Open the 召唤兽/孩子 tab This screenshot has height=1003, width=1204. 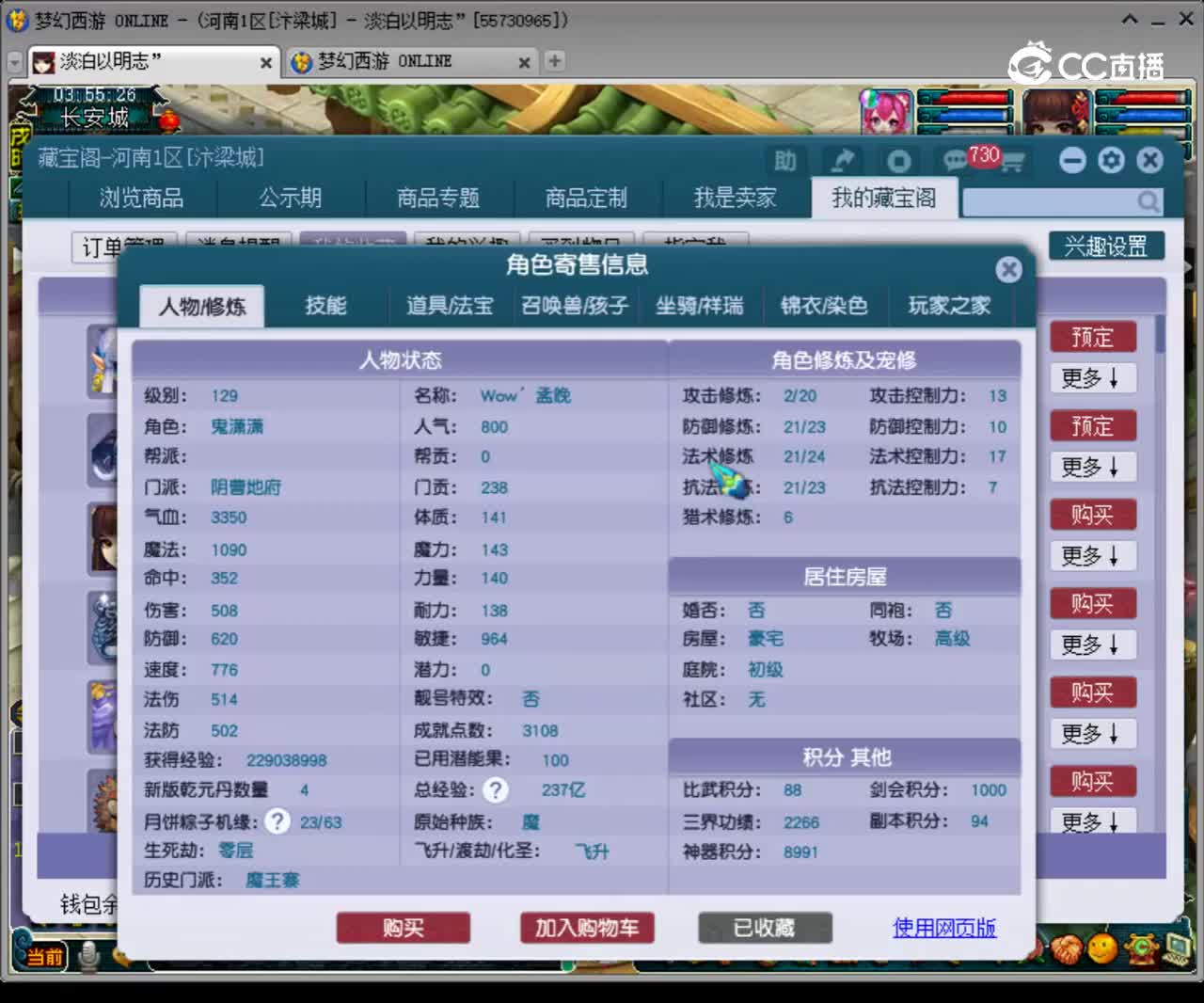point(575,306)
